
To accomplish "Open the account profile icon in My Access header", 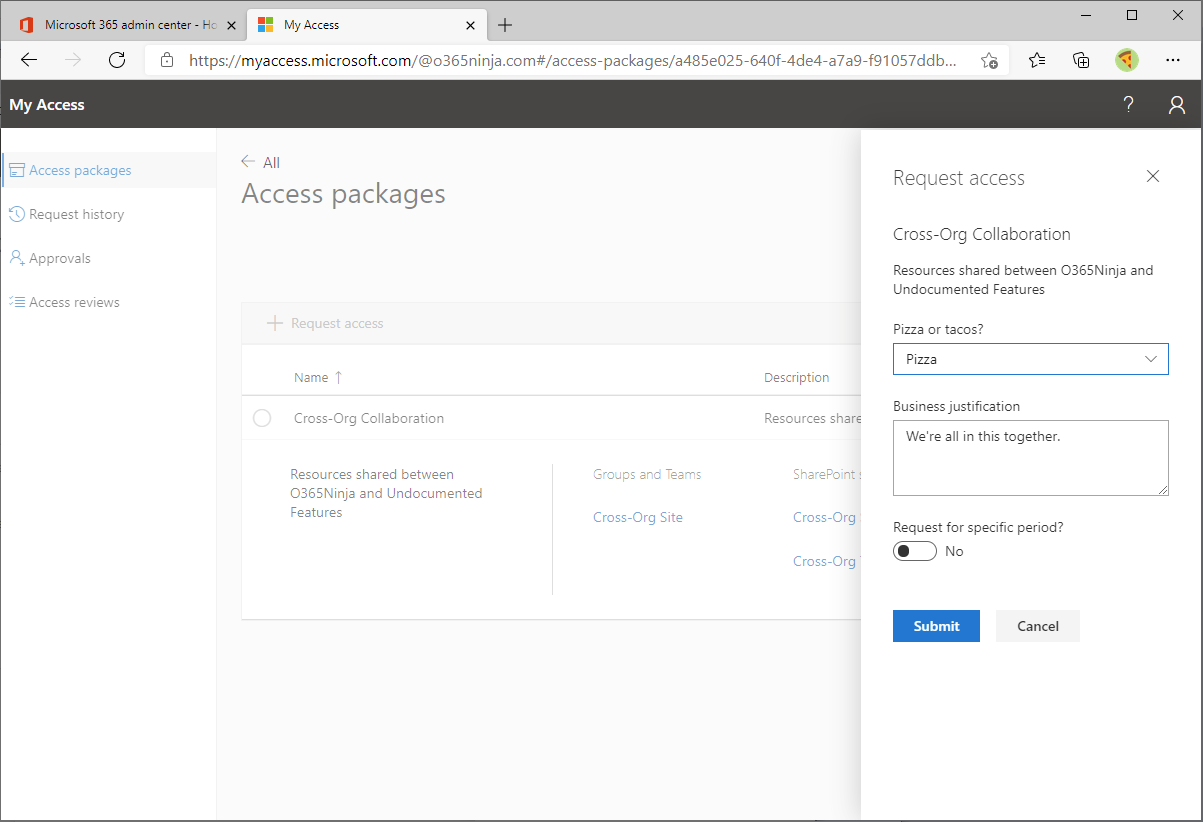I will tap(1176, 104).
